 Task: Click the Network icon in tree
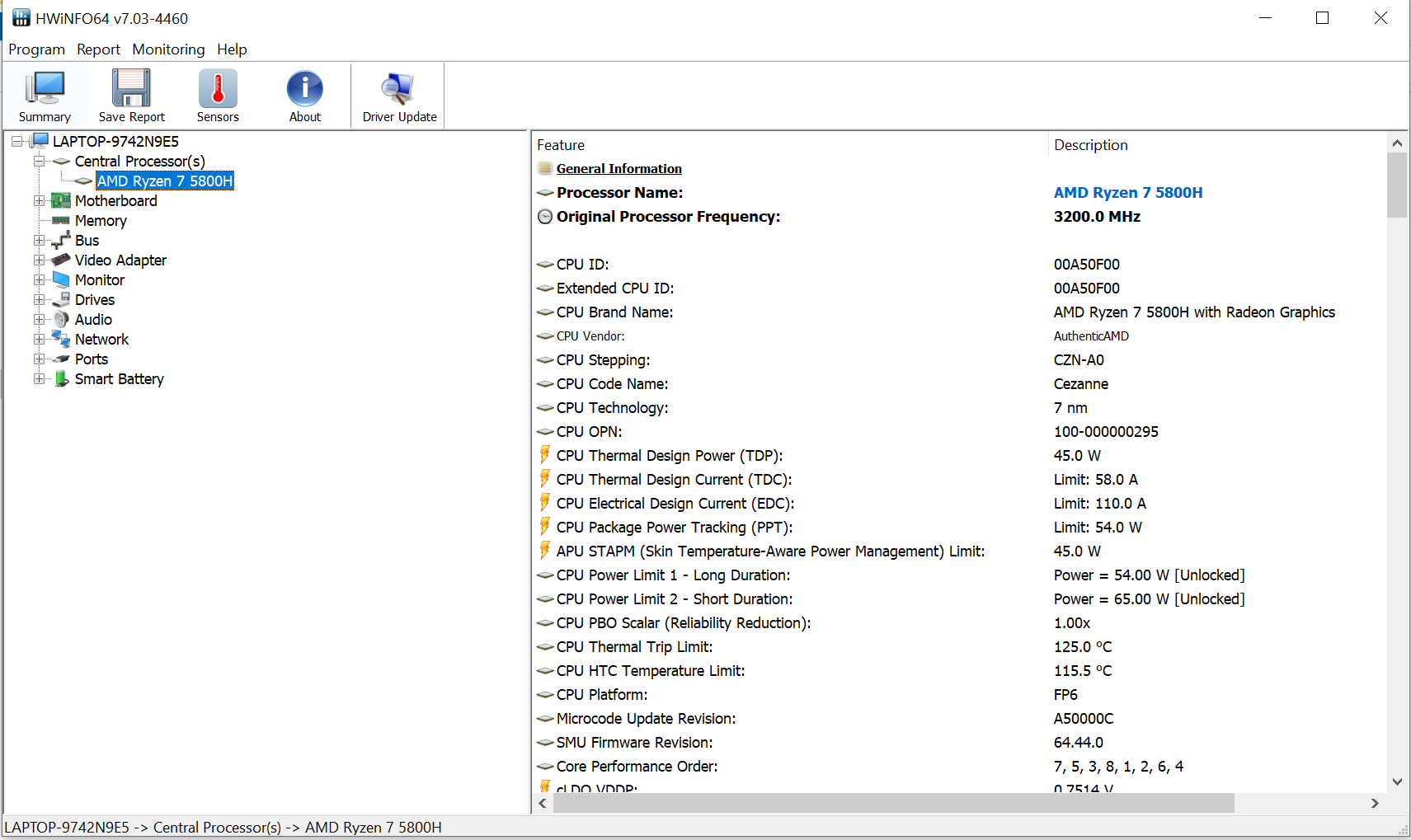61,339
